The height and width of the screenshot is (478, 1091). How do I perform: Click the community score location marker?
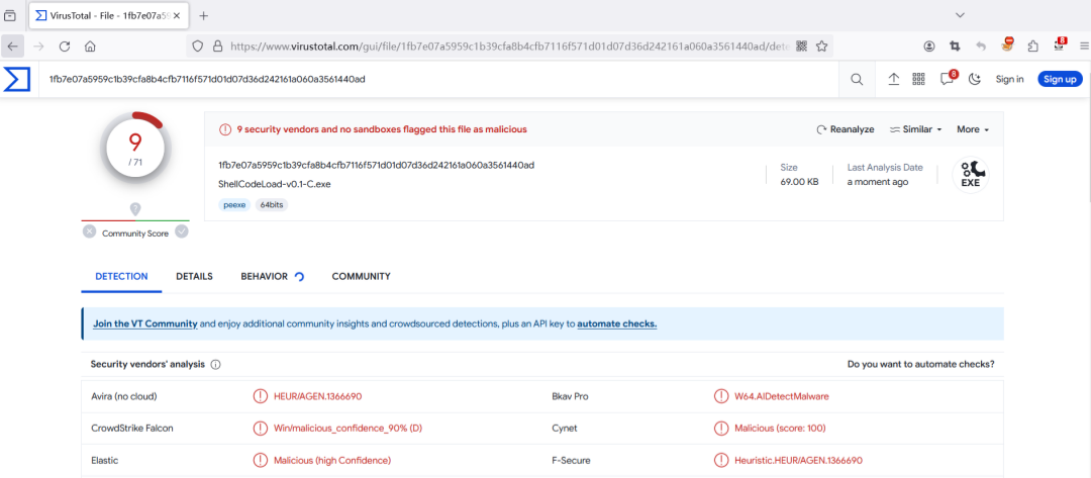[136, 209]
